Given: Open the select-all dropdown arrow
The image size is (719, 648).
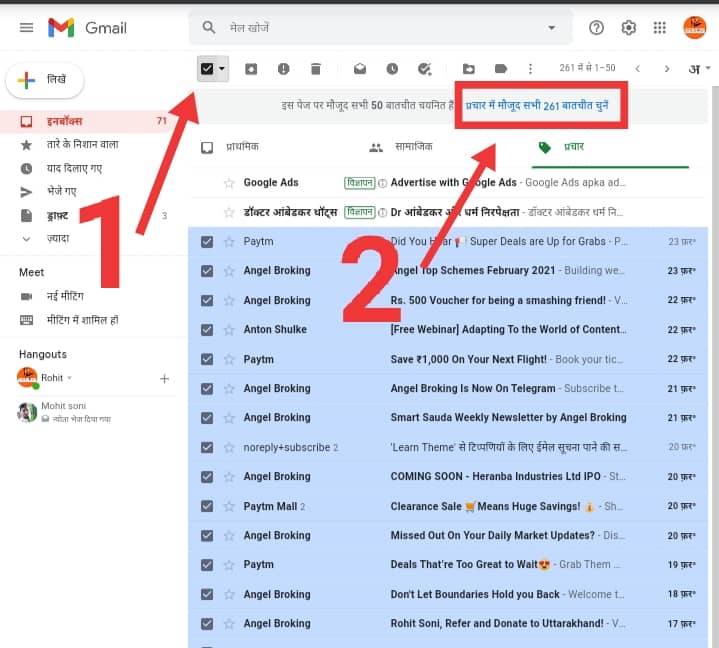Looking at the screenshot, I should 222,69.
